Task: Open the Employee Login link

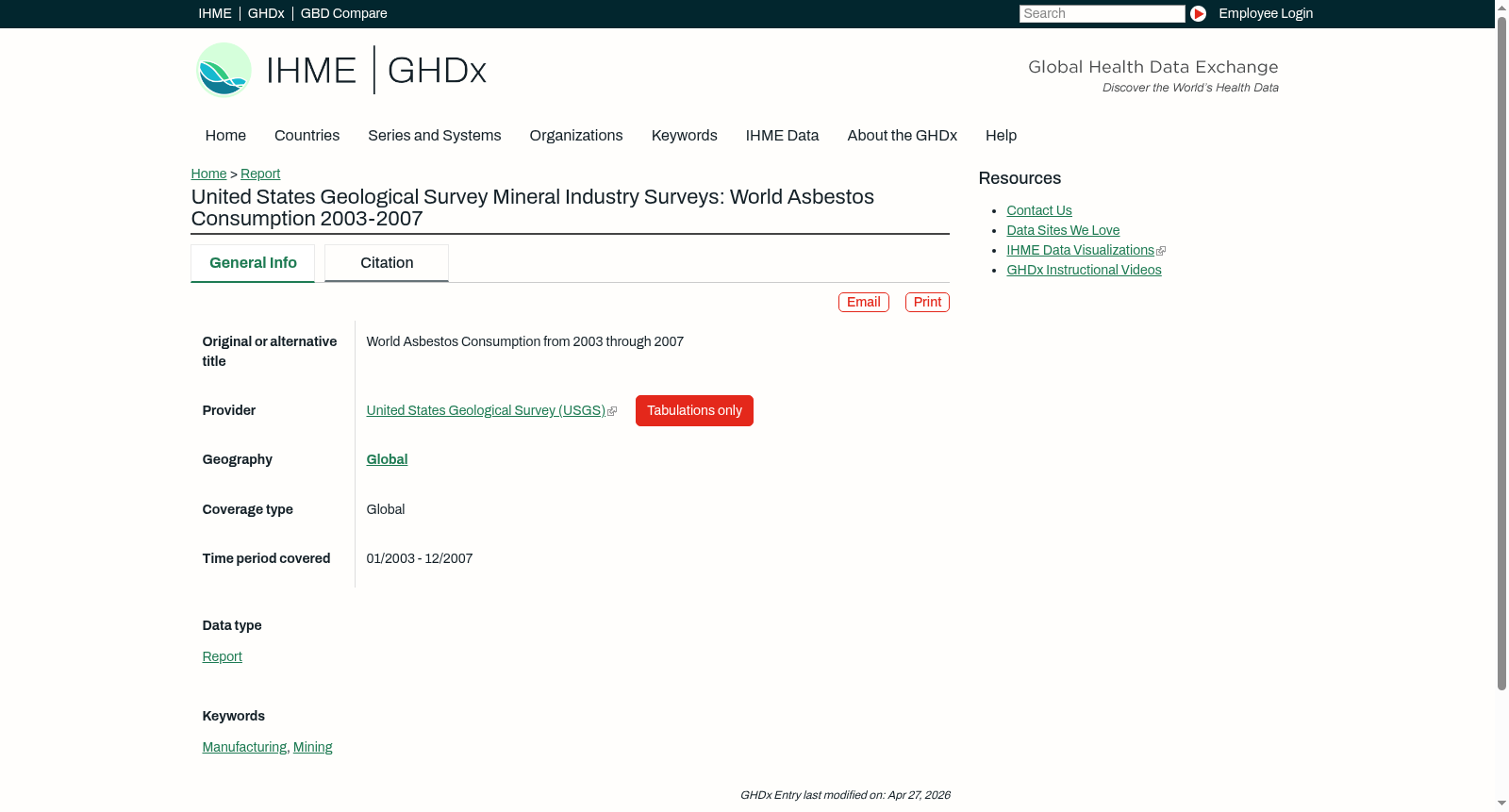Action: pyautogui.click(x=1266, y=13)
